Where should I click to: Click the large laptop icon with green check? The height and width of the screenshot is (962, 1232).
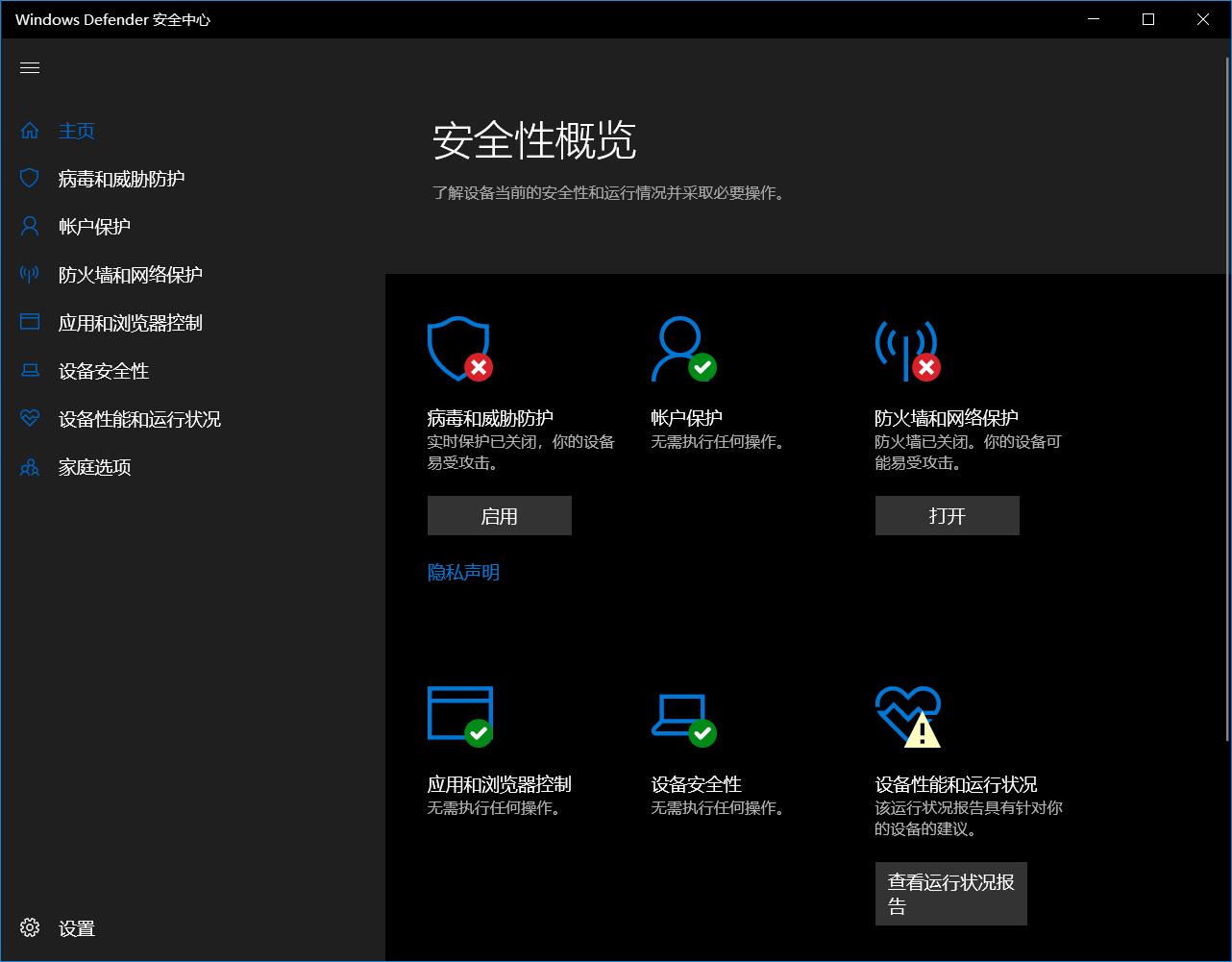click(x=683, y=719)
